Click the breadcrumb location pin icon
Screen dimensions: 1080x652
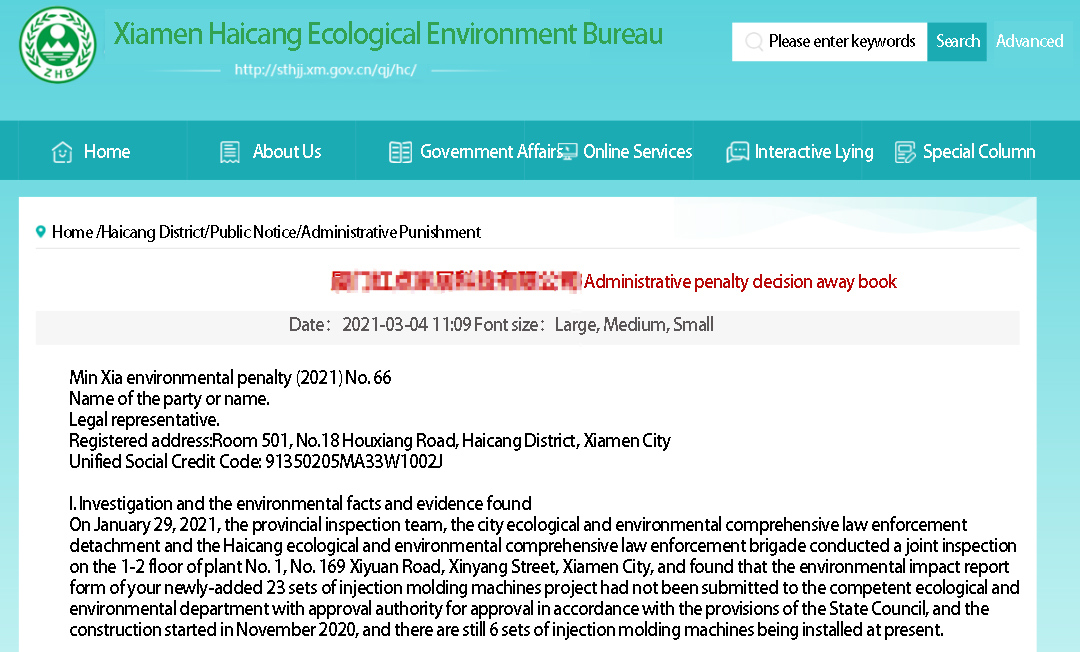tap(41, 232)
